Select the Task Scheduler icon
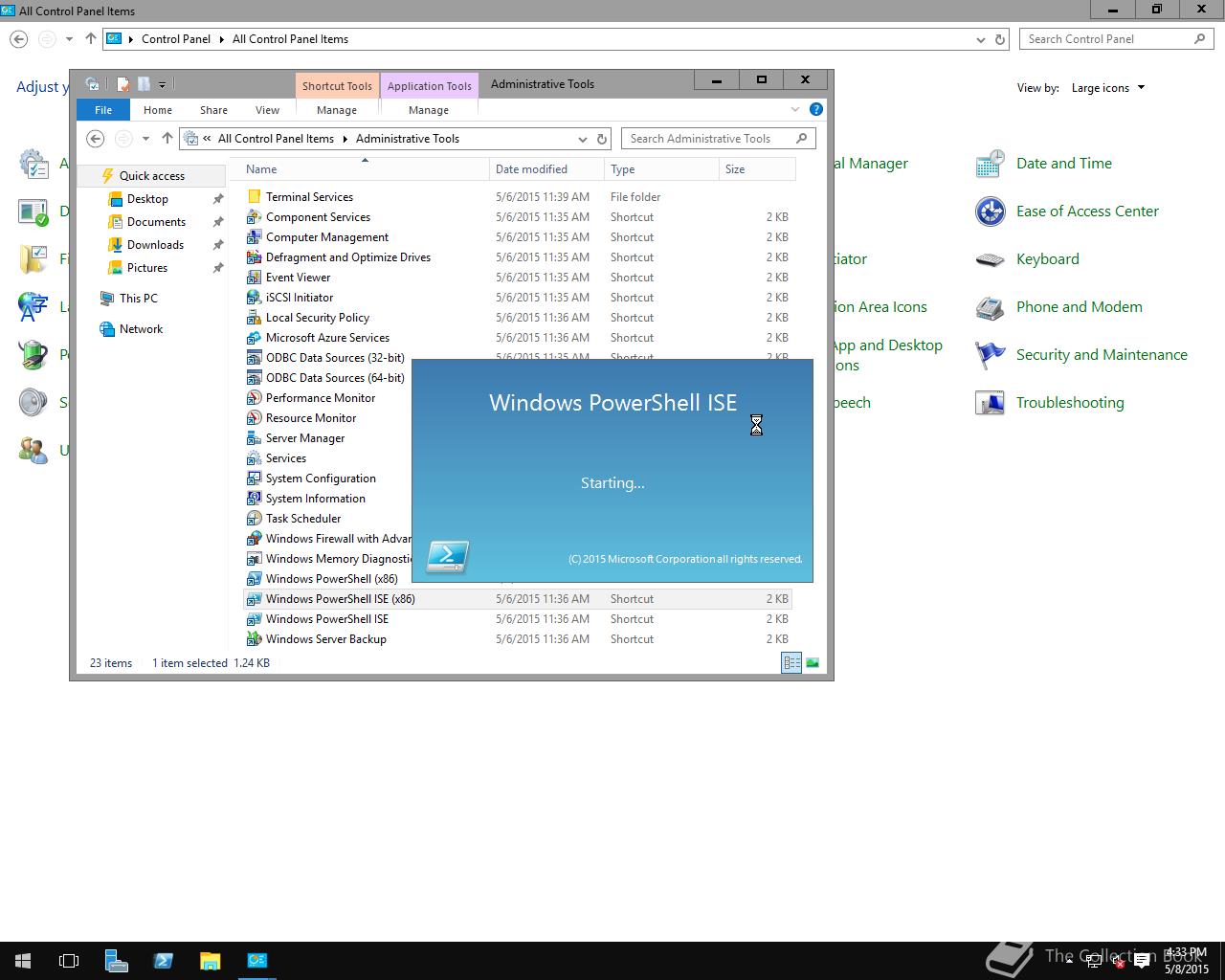 click(254, 519)
